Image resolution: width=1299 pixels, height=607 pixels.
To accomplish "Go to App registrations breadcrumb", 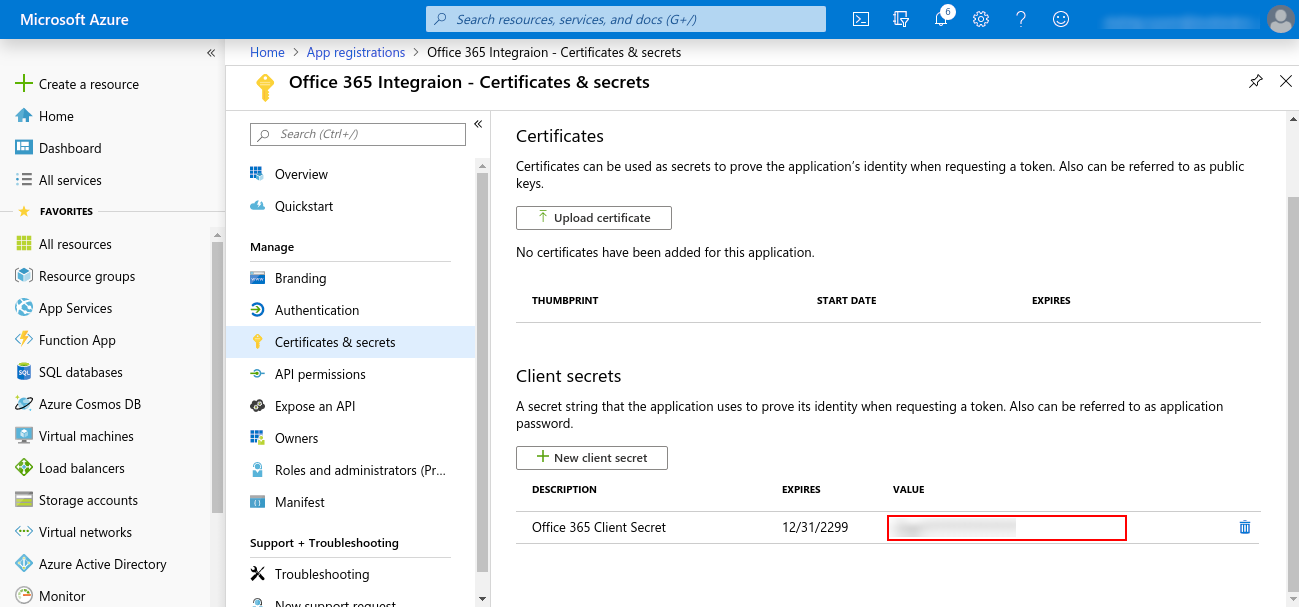I will (x=355, y=52).
